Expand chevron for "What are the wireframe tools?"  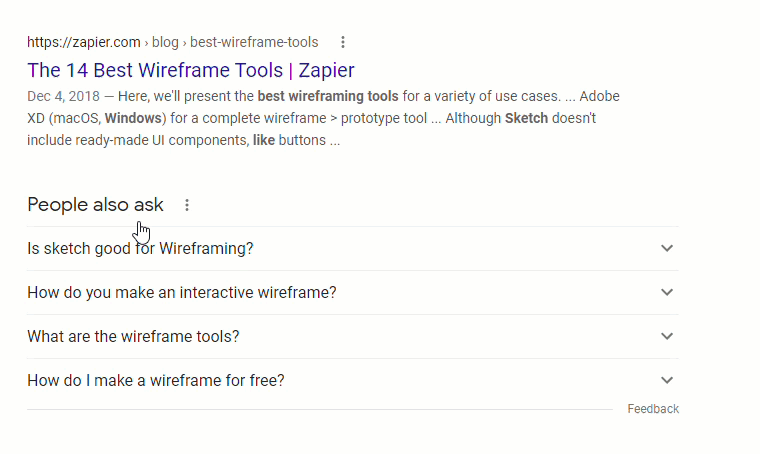click(667, 336)
